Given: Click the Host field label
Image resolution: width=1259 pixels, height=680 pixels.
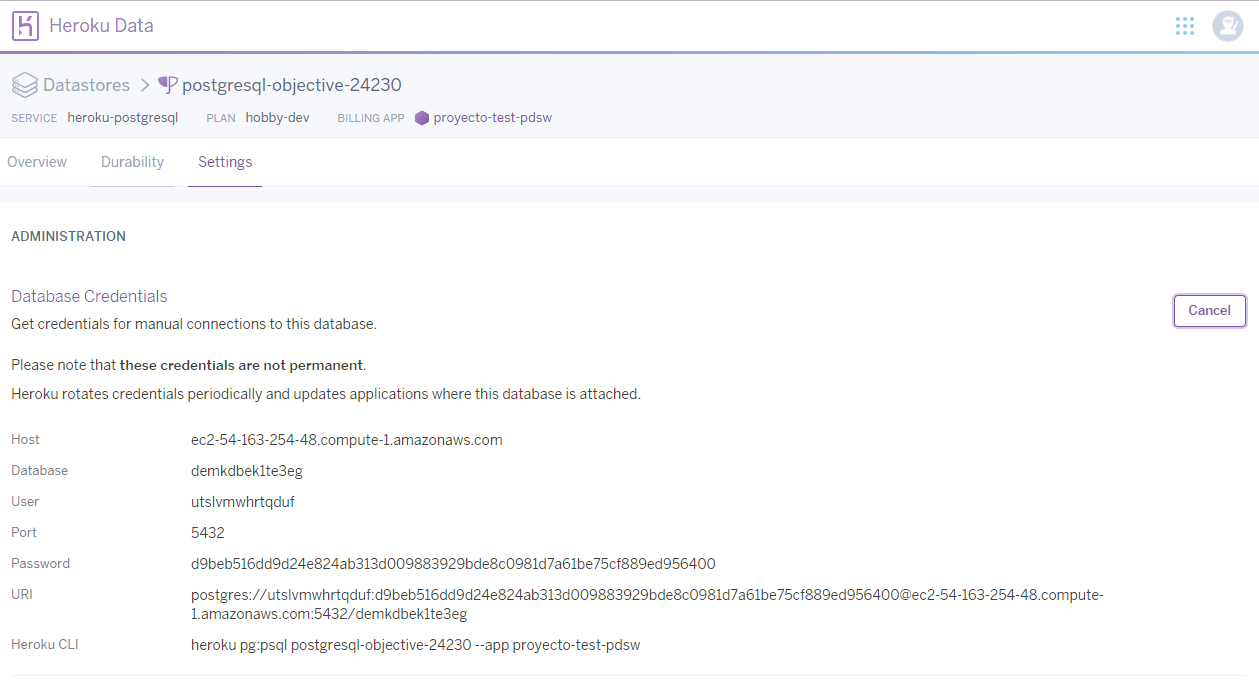Looking at the screenshot, I should 25,440.
